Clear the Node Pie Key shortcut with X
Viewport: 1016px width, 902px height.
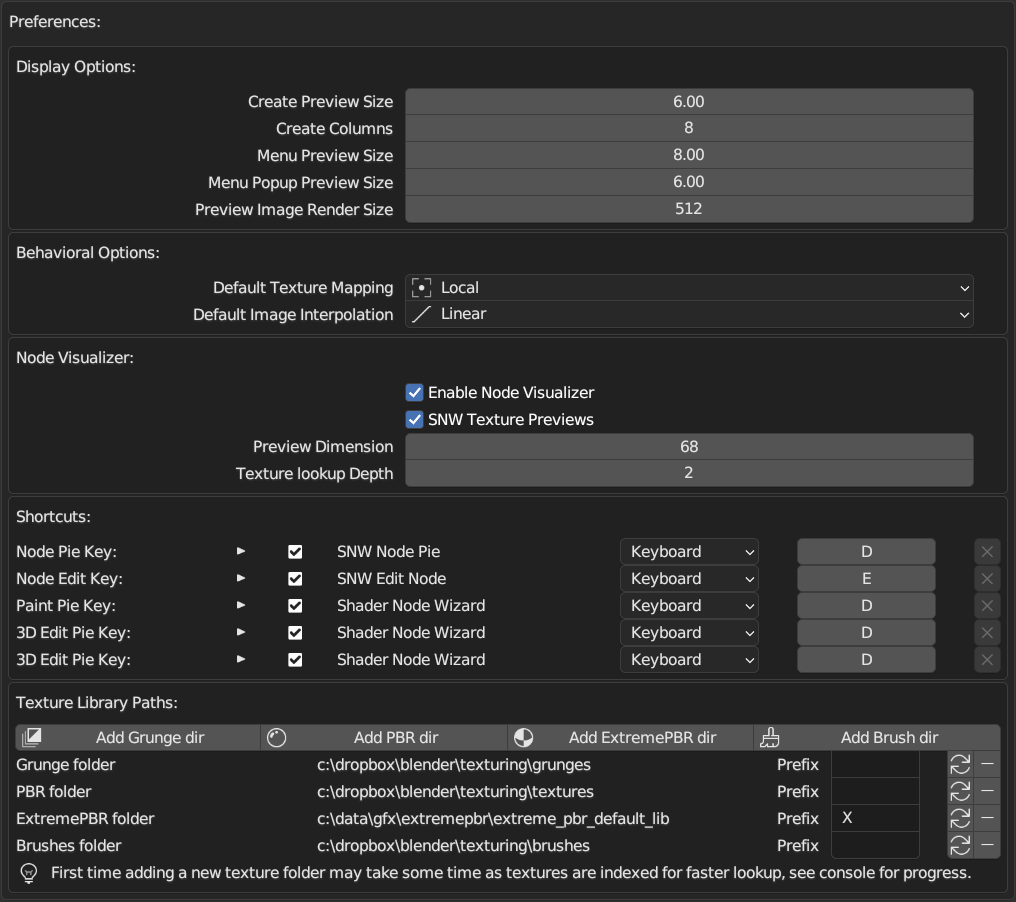(x=987, y=551)
